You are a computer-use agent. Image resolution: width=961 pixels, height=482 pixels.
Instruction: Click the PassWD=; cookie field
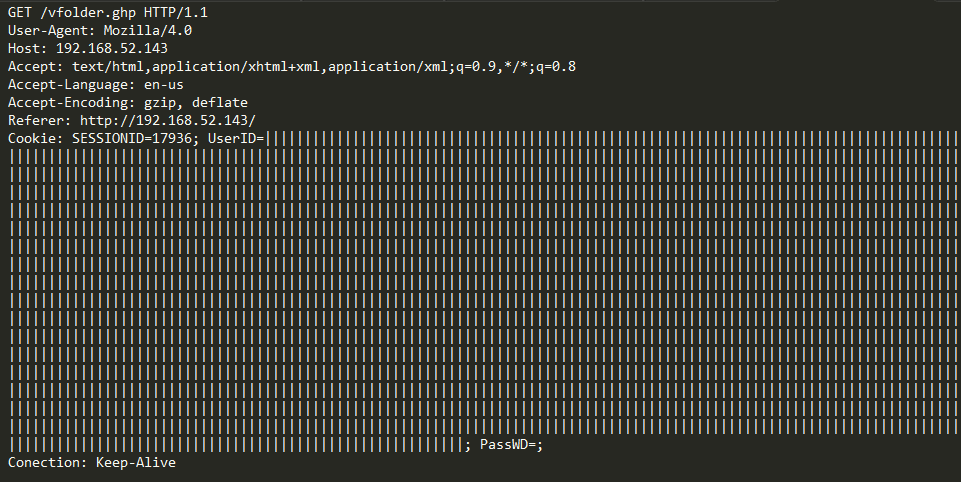[x=511, y=445]
